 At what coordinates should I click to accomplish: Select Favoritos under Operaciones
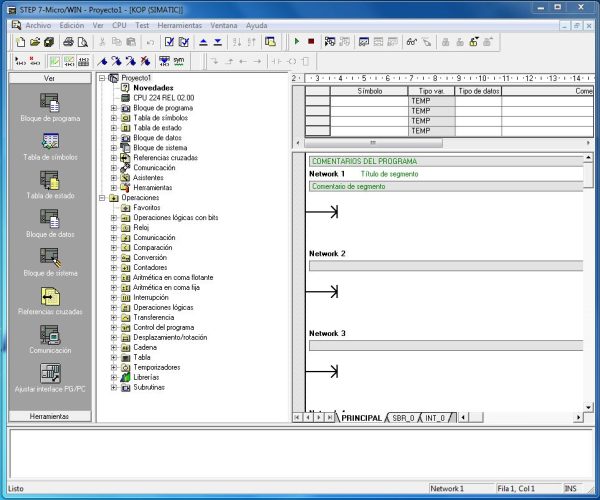click(147, 207)
